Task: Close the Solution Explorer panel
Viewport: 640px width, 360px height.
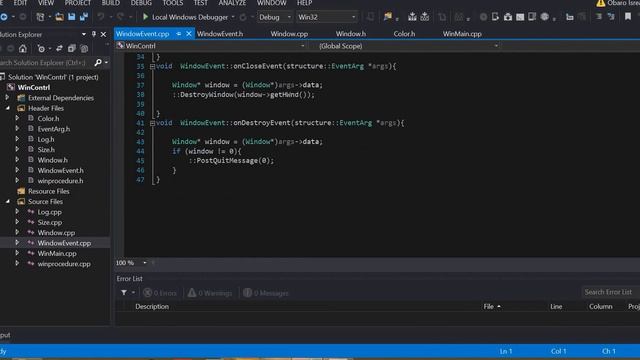Action: pos(103,34)
